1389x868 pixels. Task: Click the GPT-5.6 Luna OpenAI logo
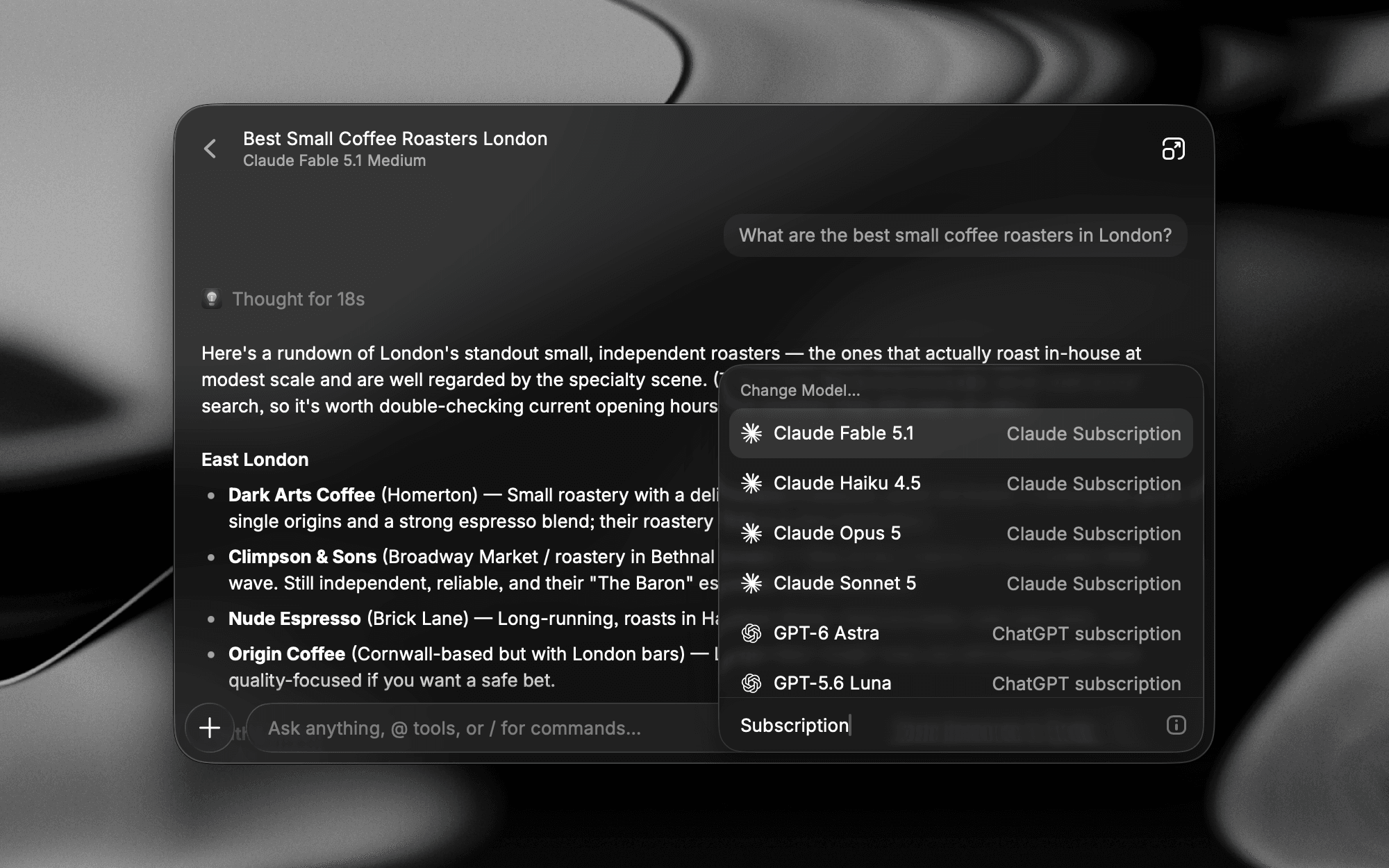(x=751, y=683)
